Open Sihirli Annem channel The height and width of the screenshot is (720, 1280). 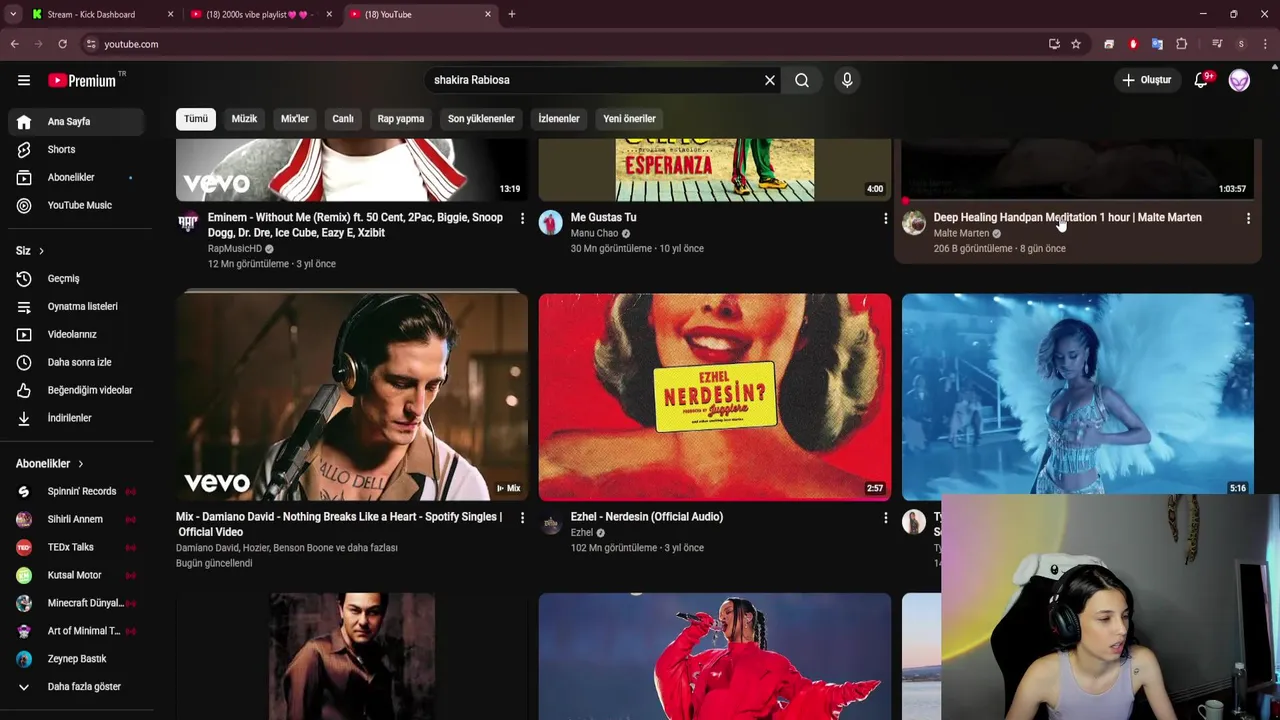[x=76, y=520]
